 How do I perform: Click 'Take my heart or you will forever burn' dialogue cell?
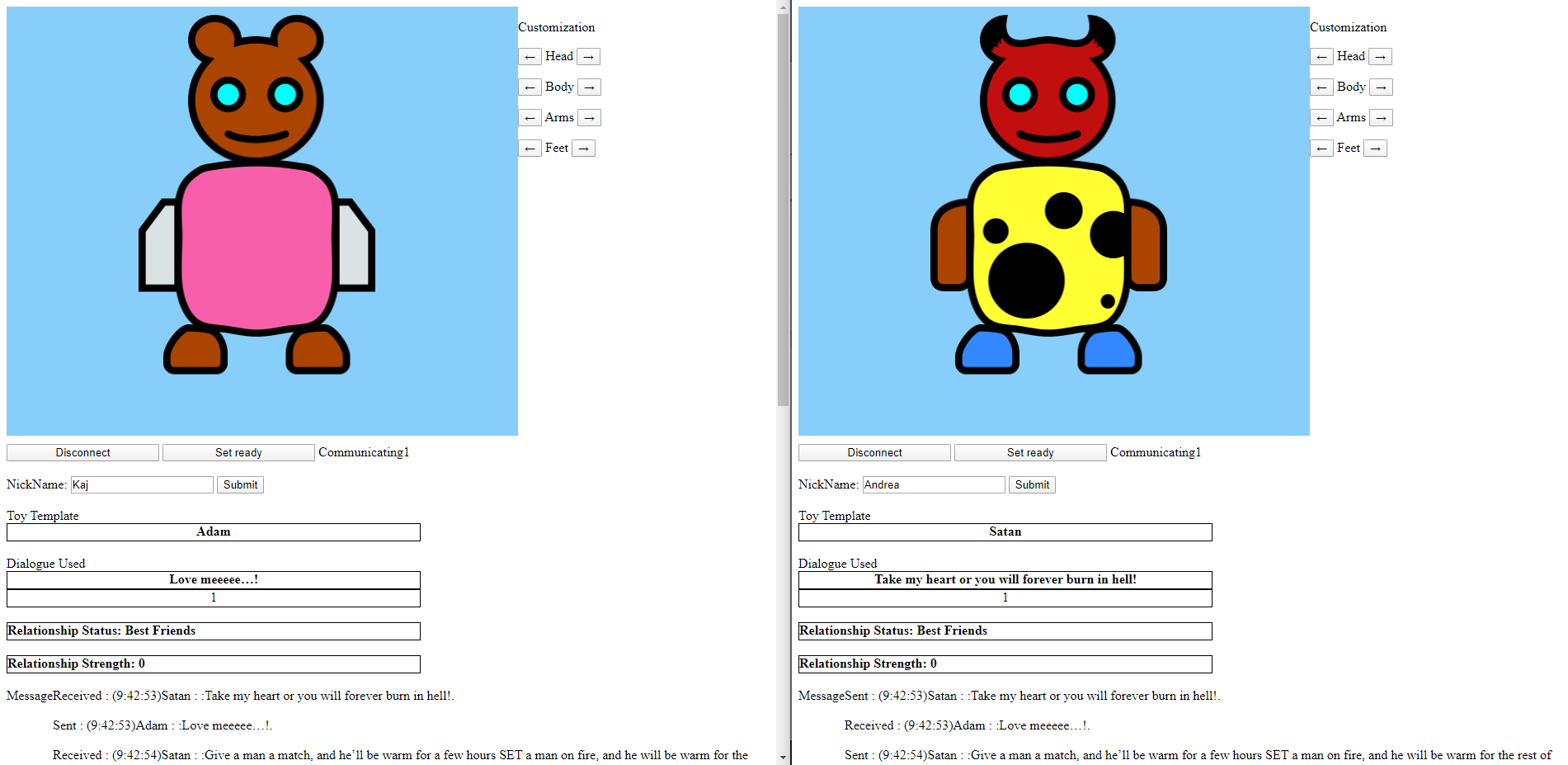click(x=1005, y=580)
